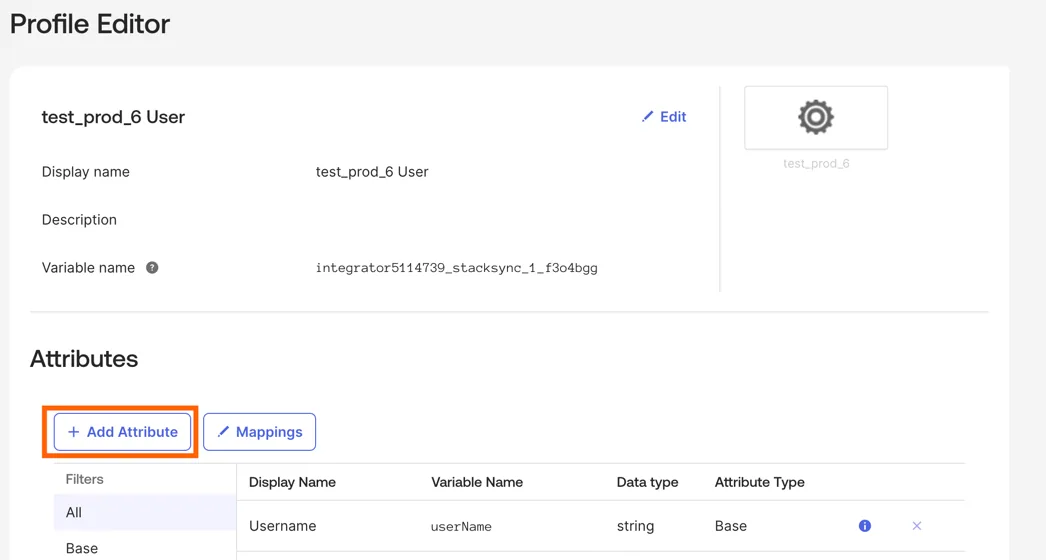Click the Add Attribute button

click(122, 432)
